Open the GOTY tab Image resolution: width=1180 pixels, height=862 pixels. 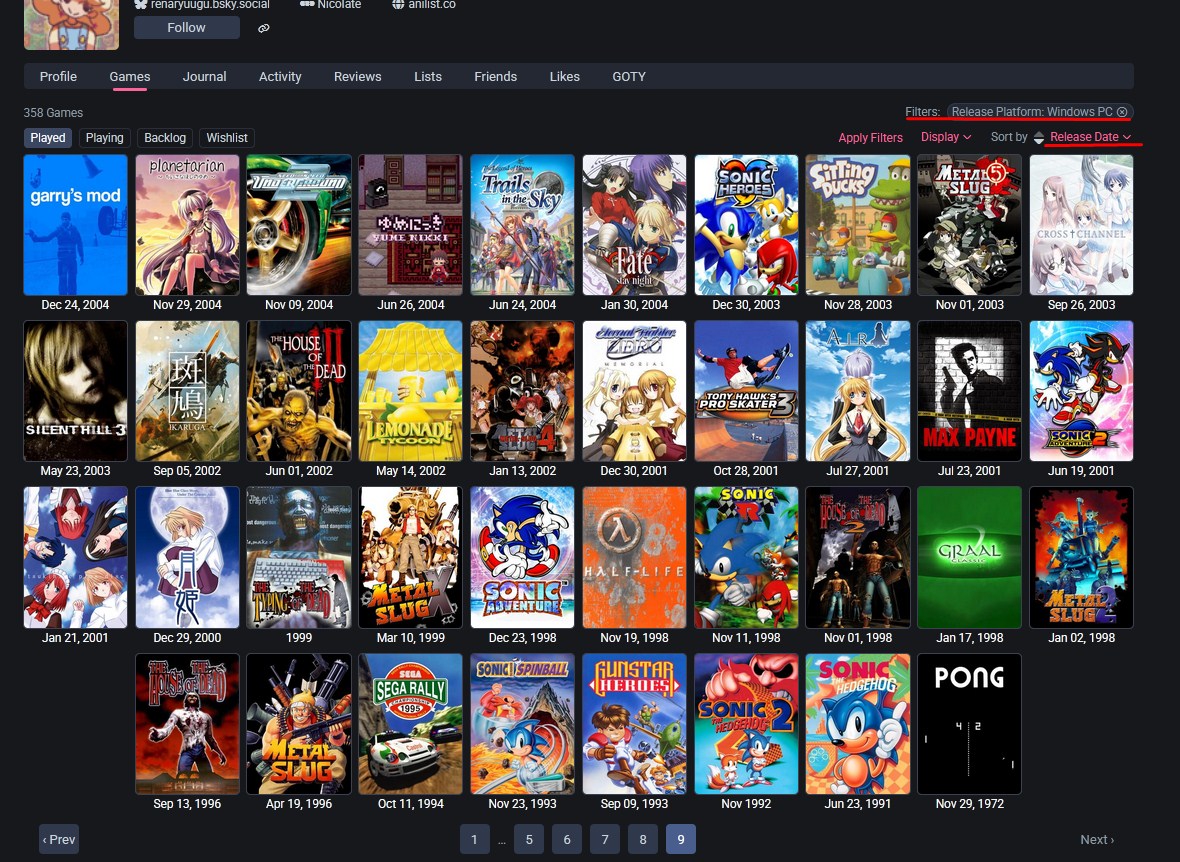tap(628, 76)
